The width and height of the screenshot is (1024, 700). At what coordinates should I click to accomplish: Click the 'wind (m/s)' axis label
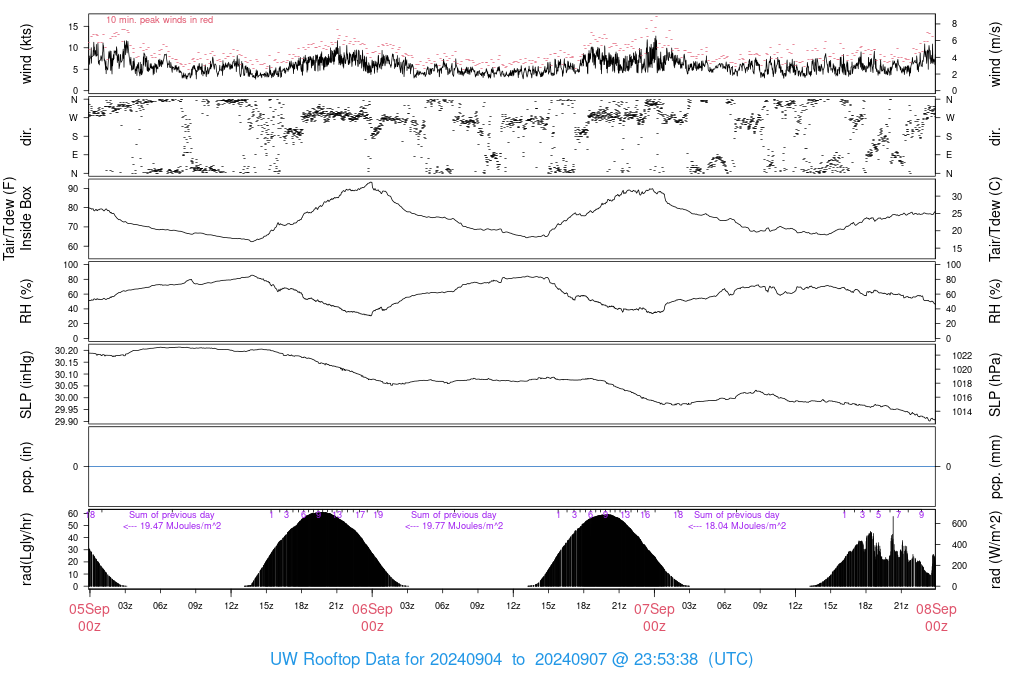pyautogui.click(x=995, y=54)
